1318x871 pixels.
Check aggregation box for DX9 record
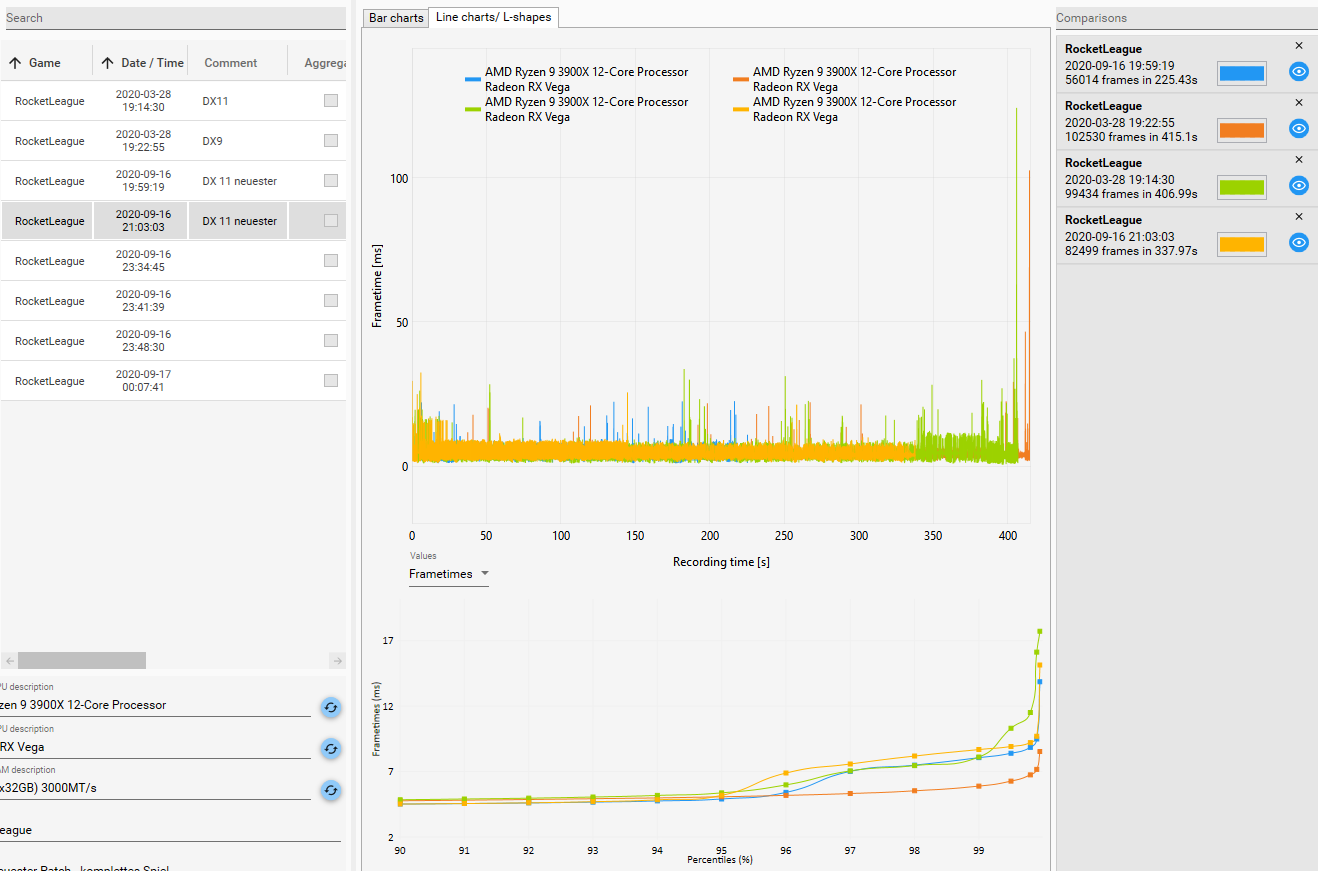click(x=331, y=141)
